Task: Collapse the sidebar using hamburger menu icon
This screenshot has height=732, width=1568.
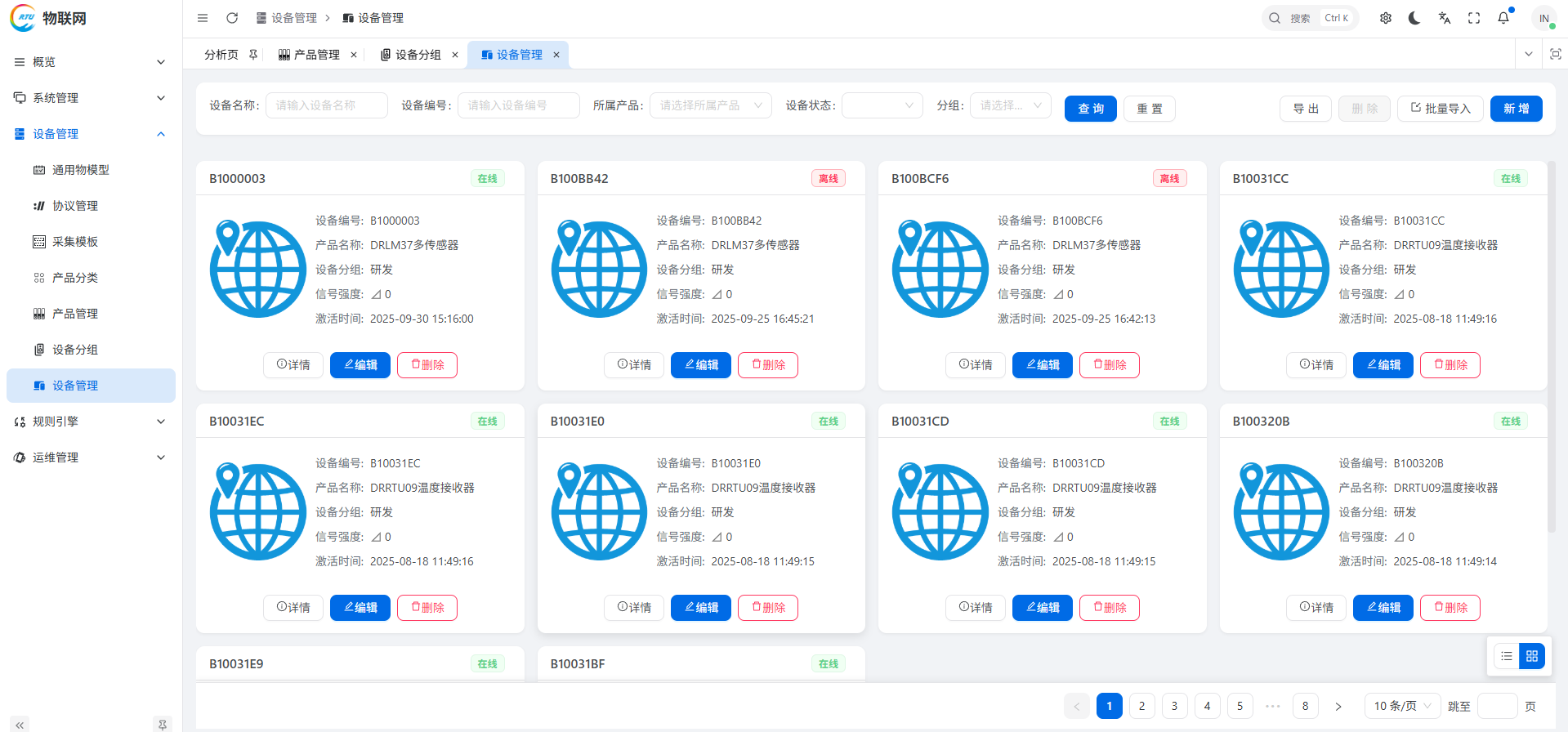Action: 203,18
